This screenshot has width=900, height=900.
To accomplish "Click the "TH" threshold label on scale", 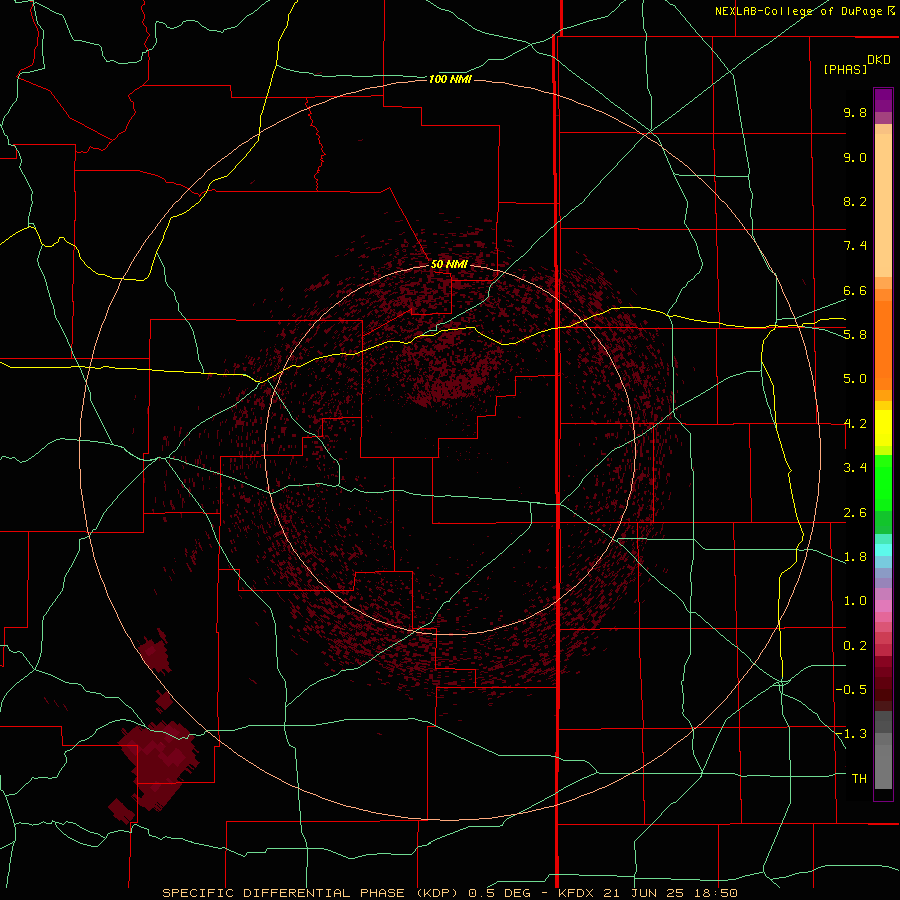I will pos(859,779).
